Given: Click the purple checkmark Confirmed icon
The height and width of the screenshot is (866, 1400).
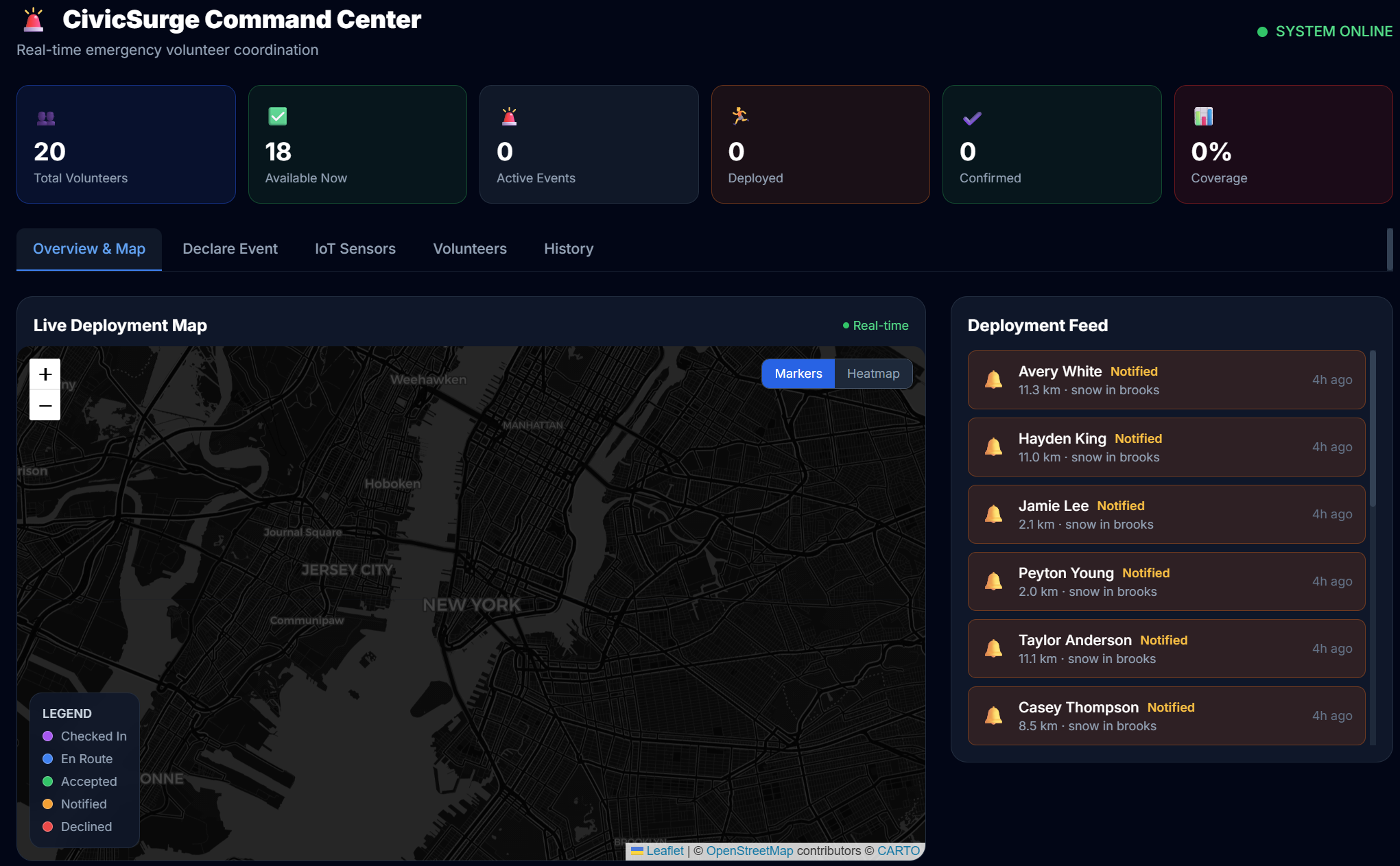Looking at the screenshot, I should (x=972, y=118).
